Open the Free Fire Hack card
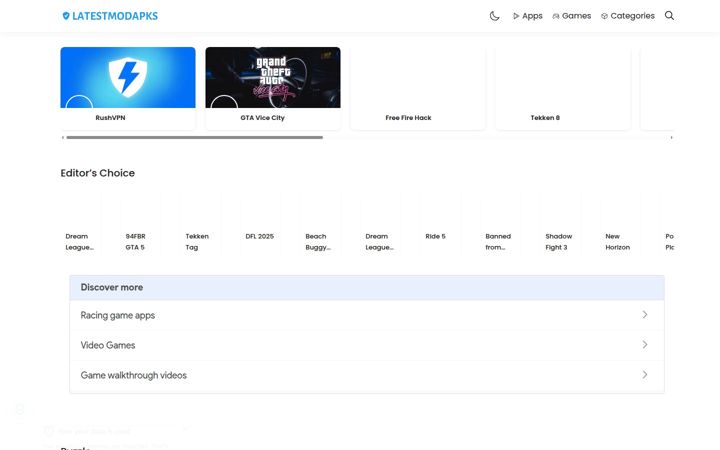 click(x=418, y=88)
